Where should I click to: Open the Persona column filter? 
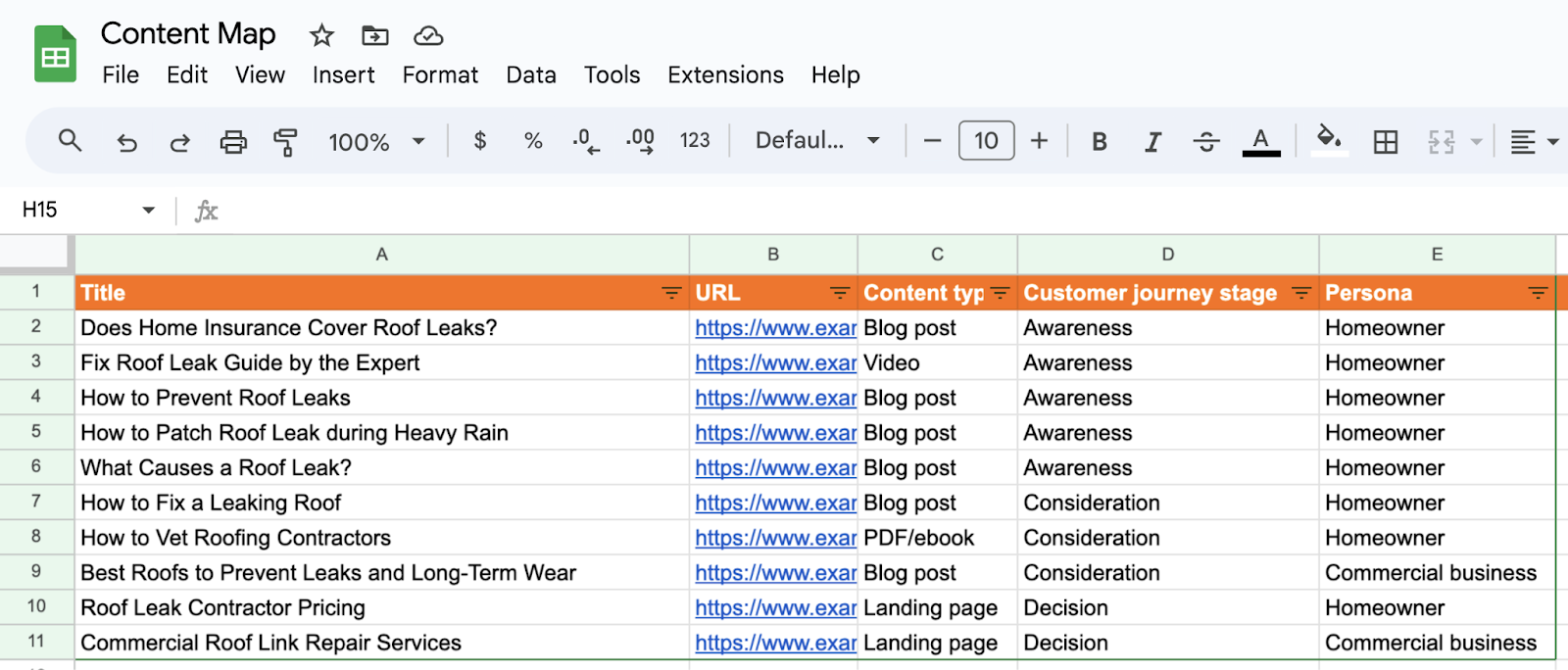1538,293
